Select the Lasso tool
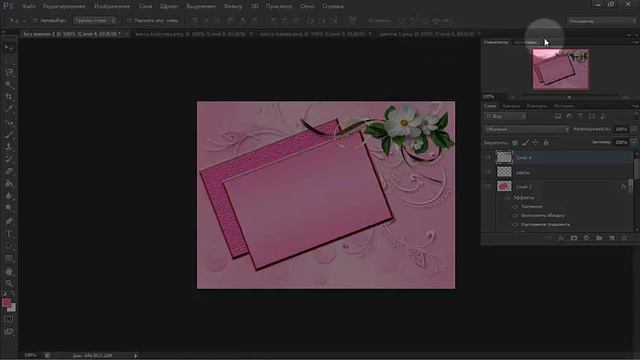 click(9, 72)
